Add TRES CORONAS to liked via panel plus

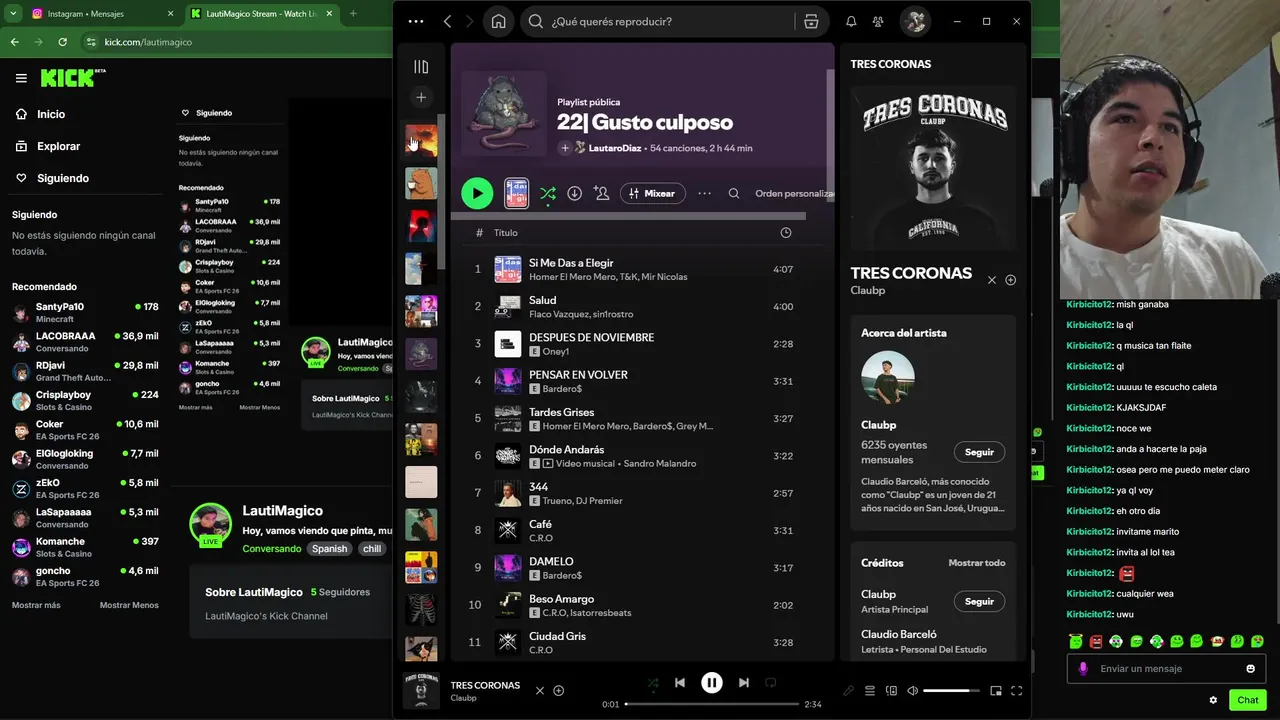1010,280
